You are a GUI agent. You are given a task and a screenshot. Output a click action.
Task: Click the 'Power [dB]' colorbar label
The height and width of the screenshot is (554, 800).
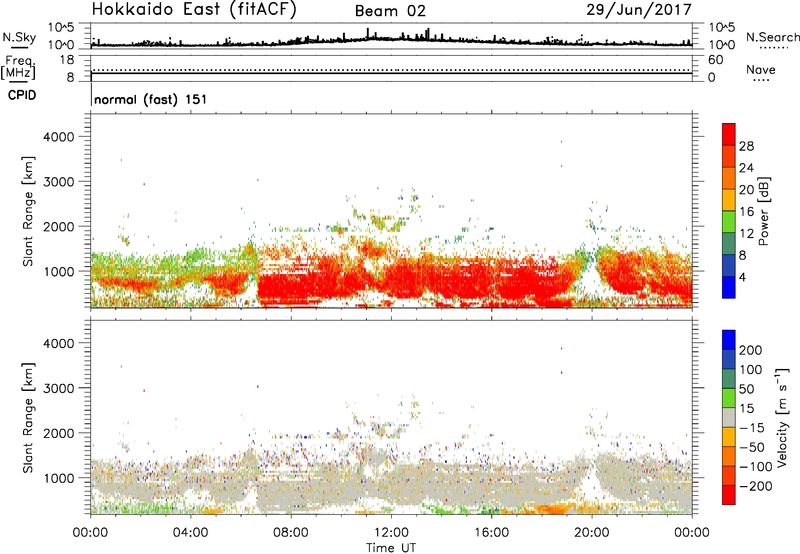(x=763, y=211)
